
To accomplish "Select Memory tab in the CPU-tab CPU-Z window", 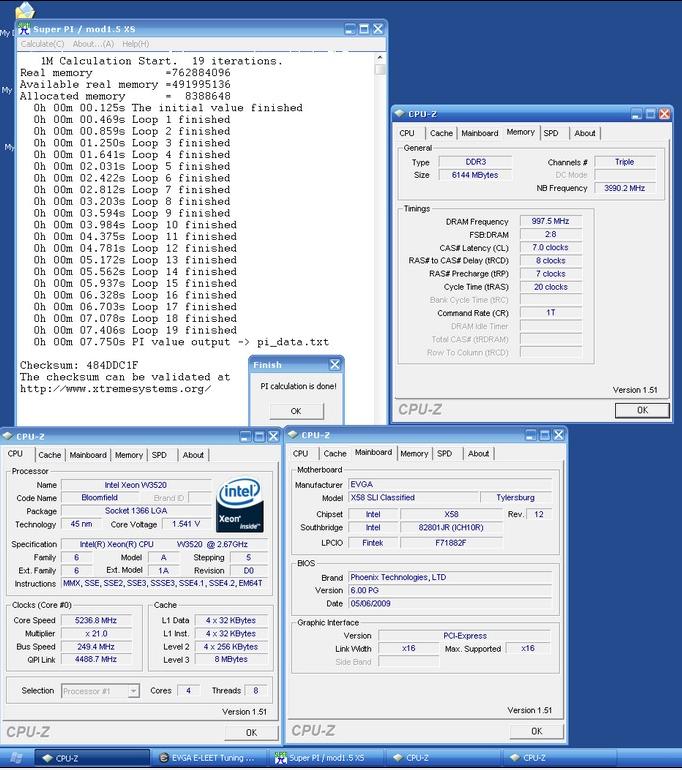I will click(x=129, y=455).
